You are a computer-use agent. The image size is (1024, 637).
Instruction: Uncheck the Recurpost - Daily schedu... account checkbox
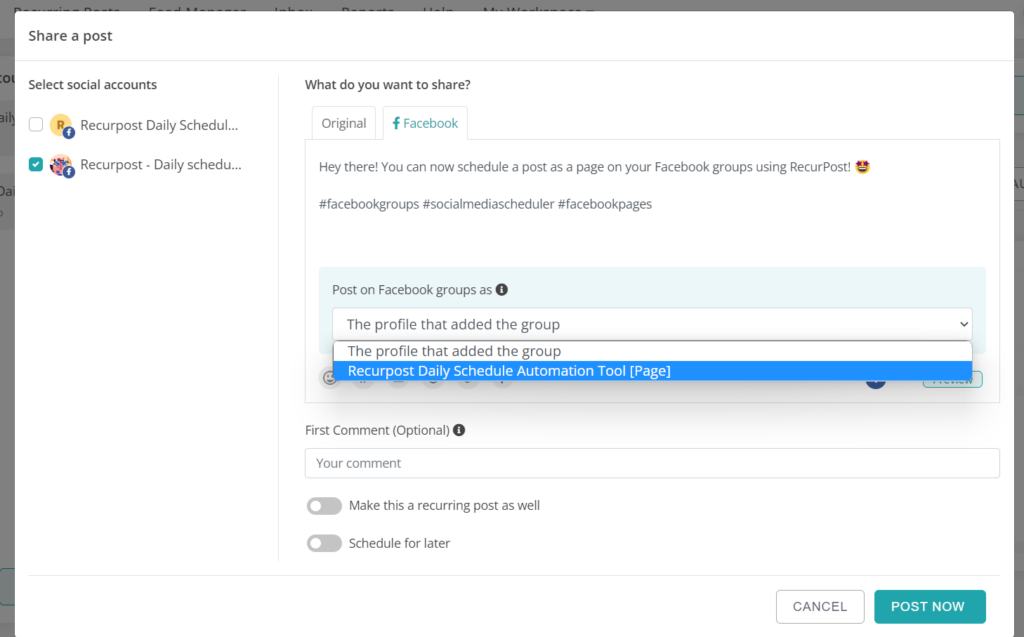coord(36,164)
